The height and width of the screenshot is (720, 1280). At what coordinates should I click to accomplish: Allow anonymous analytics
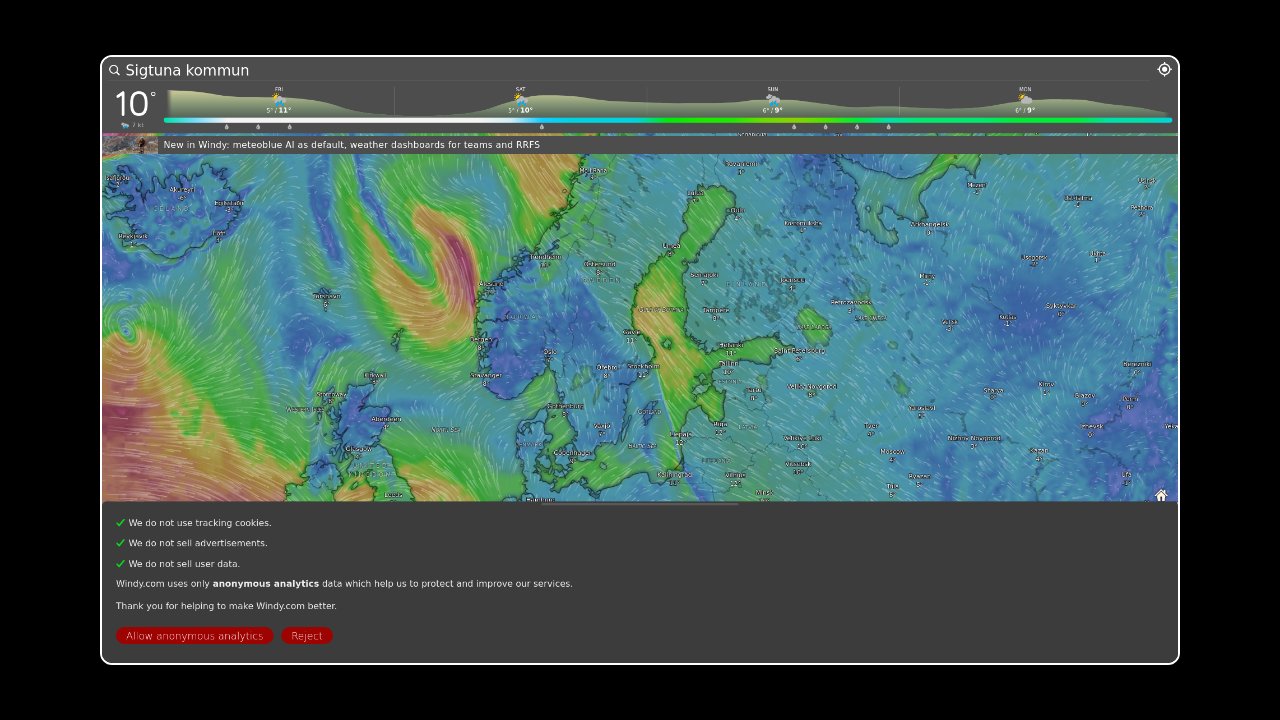(x=194, y=636)
